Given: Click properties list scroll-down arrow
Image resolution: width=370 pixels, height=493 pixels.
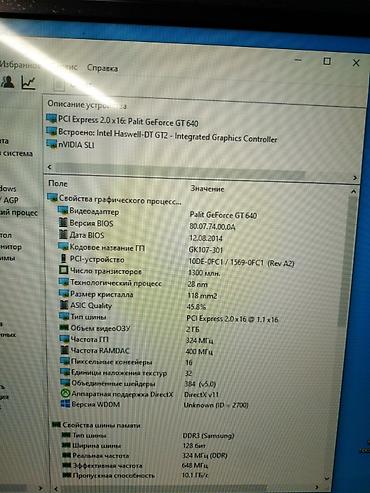Looking at the screenshot, I should pos(327,478).
